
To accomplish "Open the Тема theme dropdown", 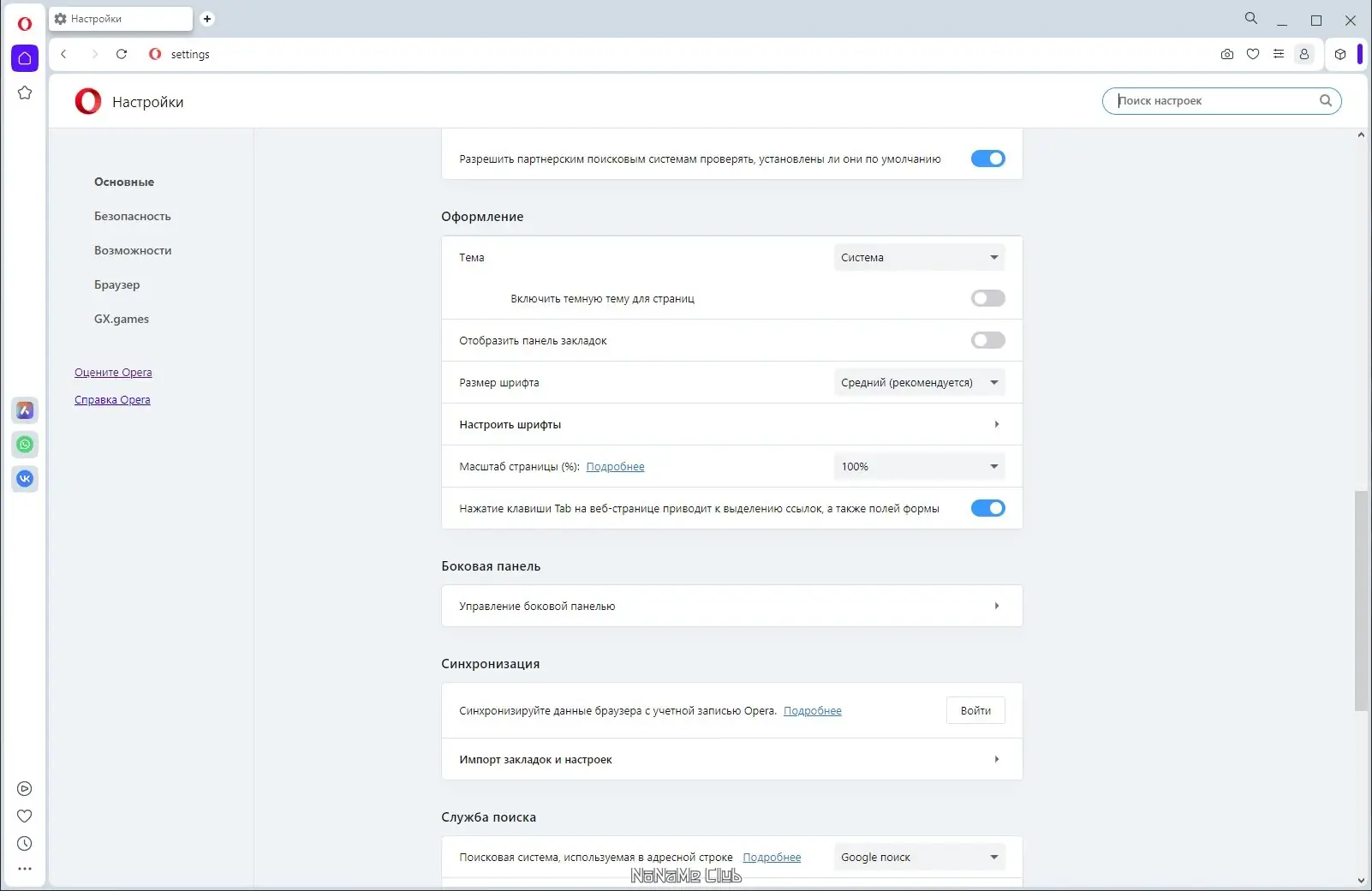I will [919, 257].
